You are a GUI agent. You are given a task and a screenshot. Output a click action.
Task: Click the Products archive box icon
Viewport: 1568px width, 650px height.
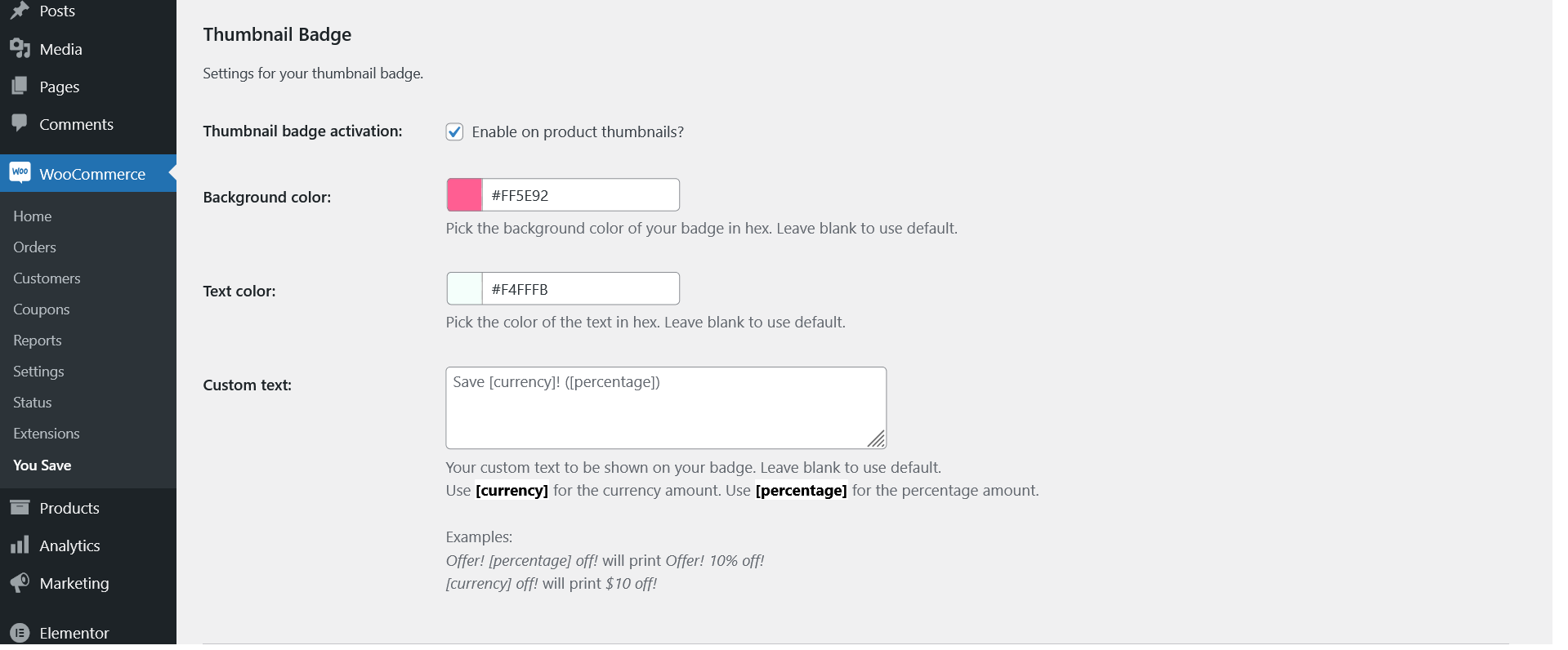(20, 508)
